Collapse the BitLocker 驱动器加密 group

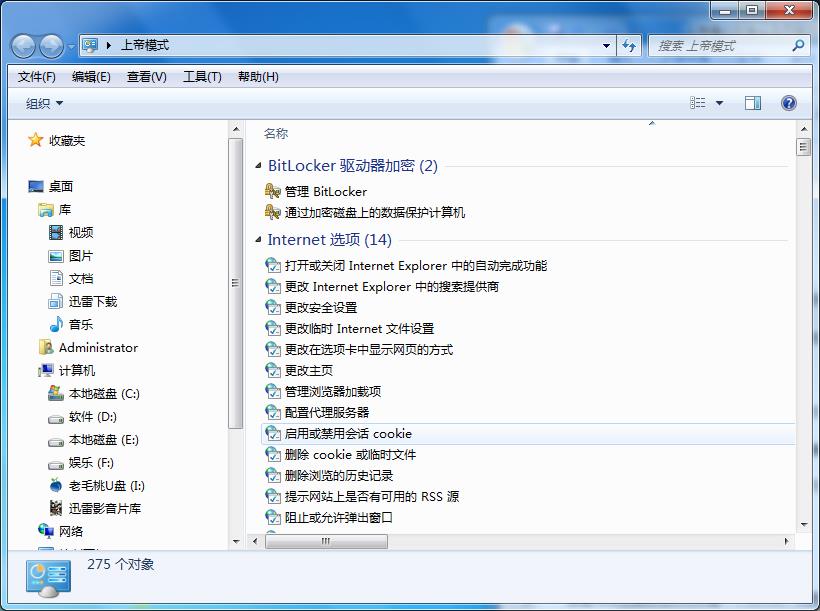[258, 166]
